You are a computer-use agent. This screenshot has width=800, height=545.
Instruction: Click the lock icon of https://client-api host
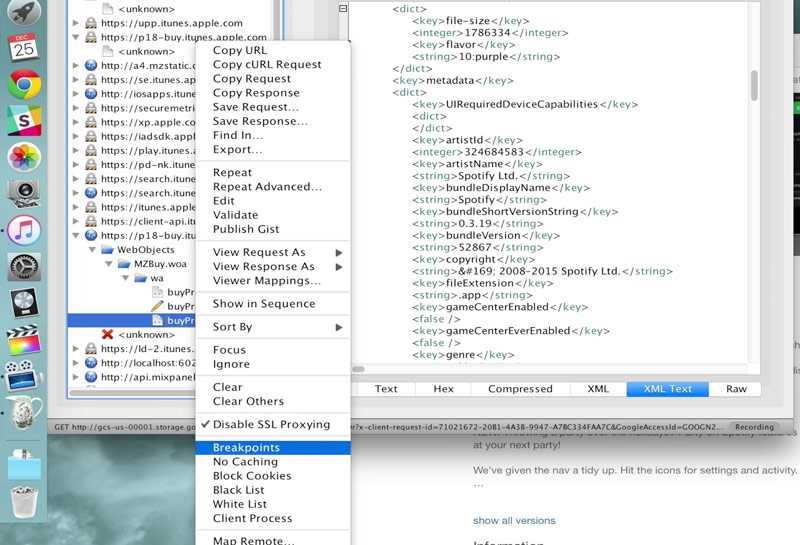coord(91,221)
